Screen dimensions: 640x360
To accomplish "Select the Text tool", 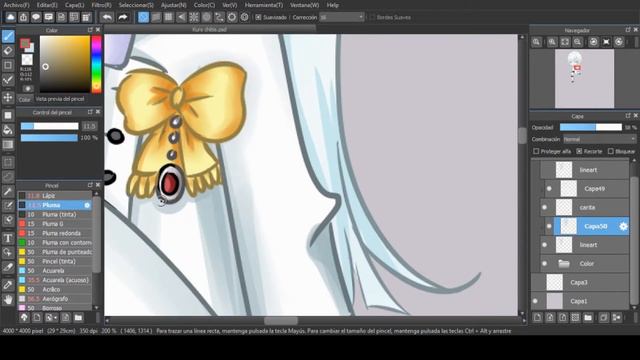I will (8, 238).
